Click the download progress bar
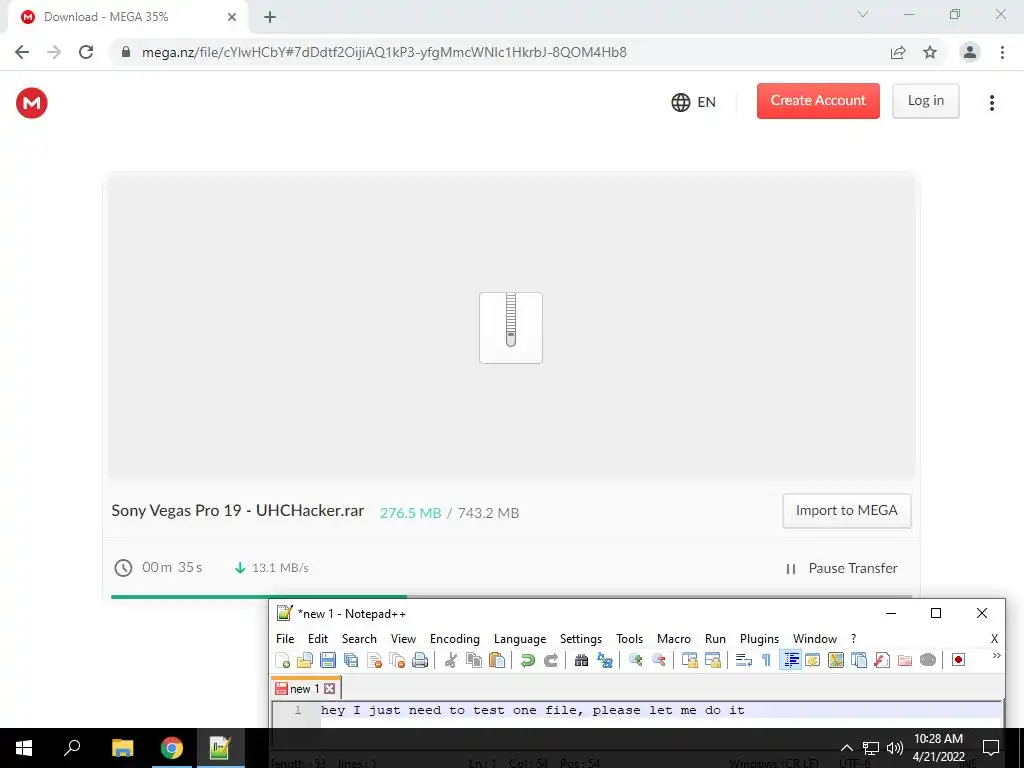Screen dimensions: 1024x768 (x=511, y=596)
